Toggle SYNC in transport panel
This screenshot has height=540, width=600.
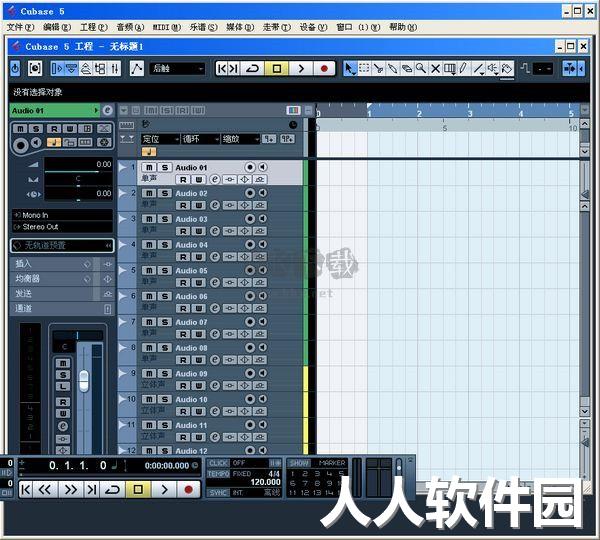coord(218,493)
